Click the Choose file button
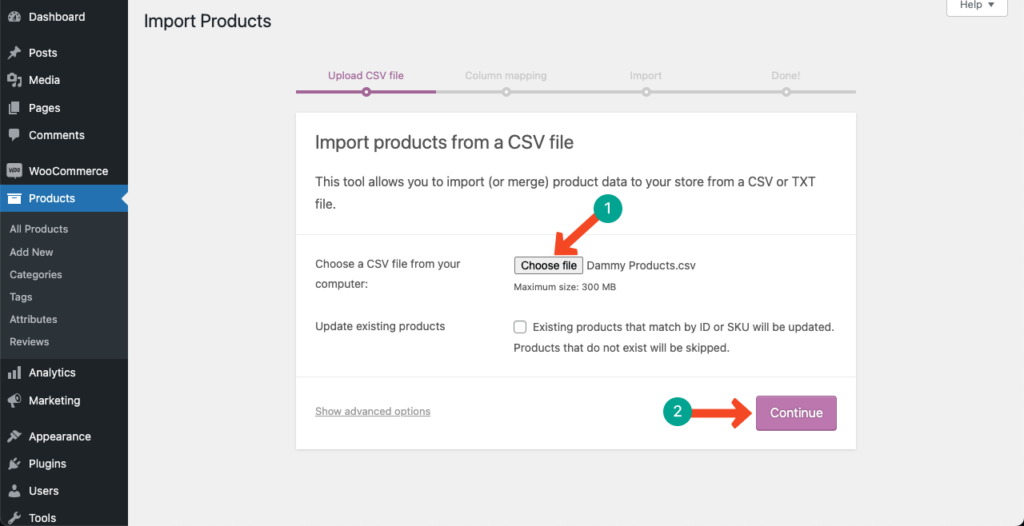 point(548,266)
